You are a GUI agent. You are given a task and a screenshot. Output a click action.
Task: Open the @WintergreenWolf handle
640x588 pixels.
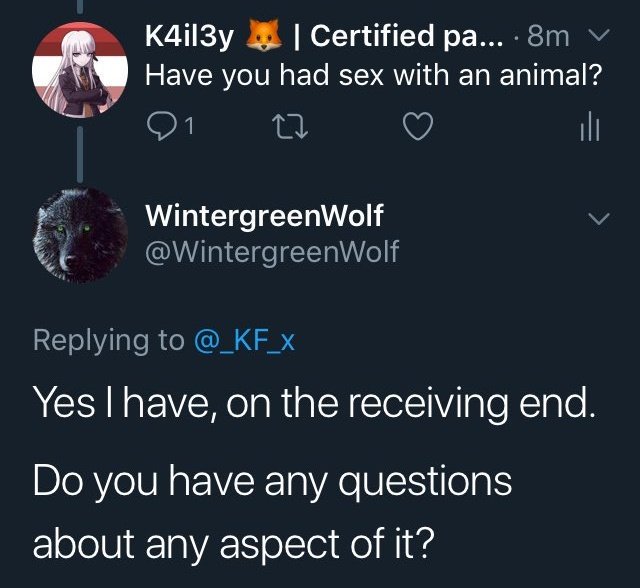coord(272,252)
